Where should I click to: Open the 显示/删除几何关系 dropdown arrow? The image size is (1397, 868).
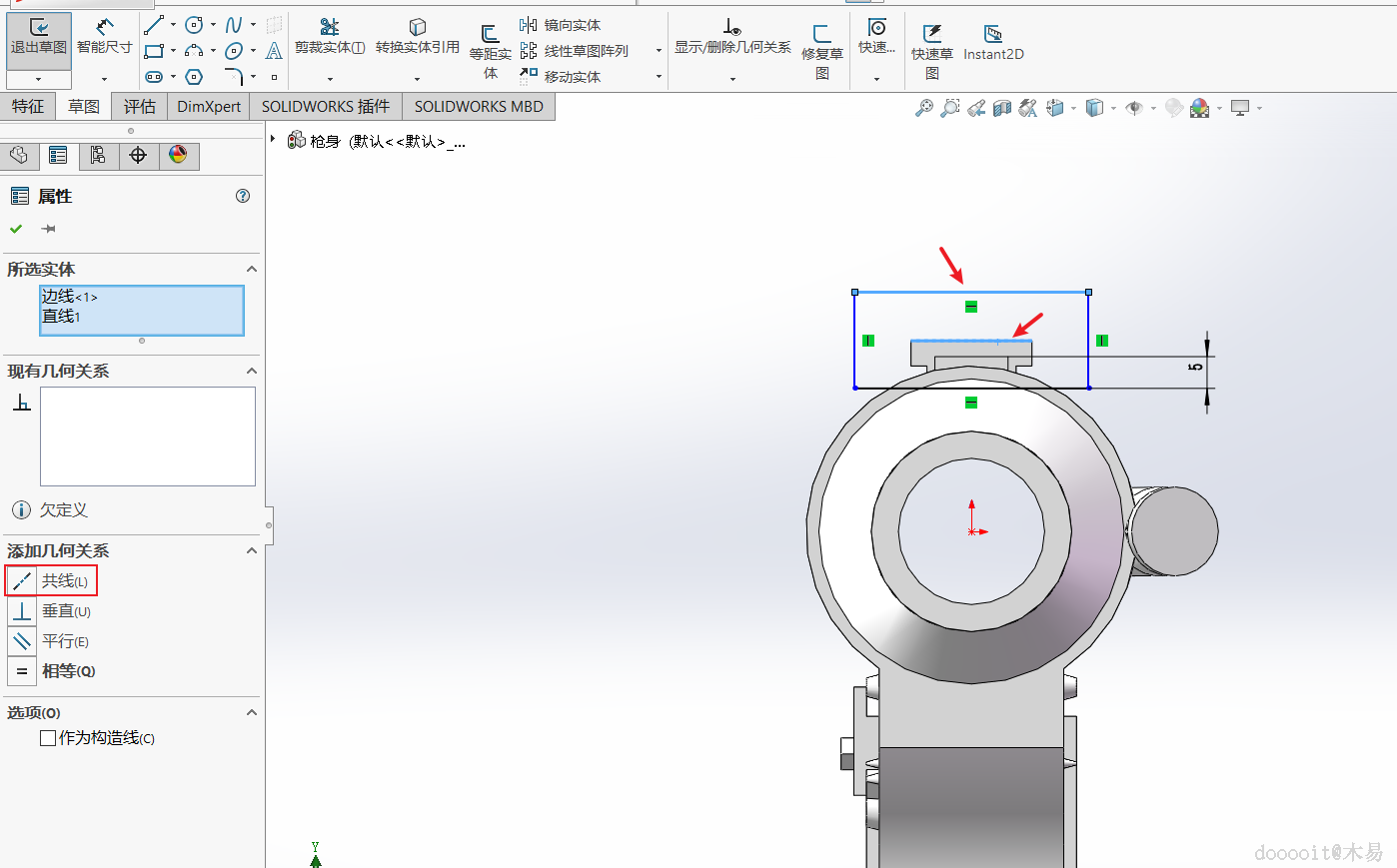click(732, 78)
